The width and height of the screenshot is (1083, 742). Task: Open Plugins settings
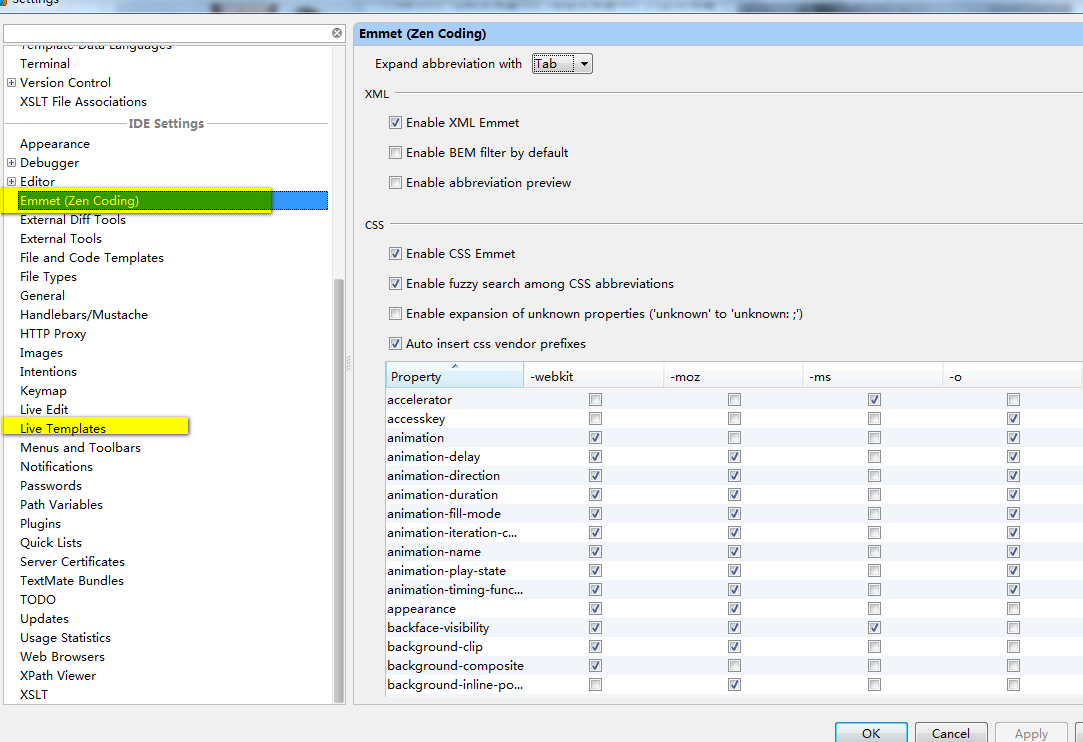click(40, 524)
